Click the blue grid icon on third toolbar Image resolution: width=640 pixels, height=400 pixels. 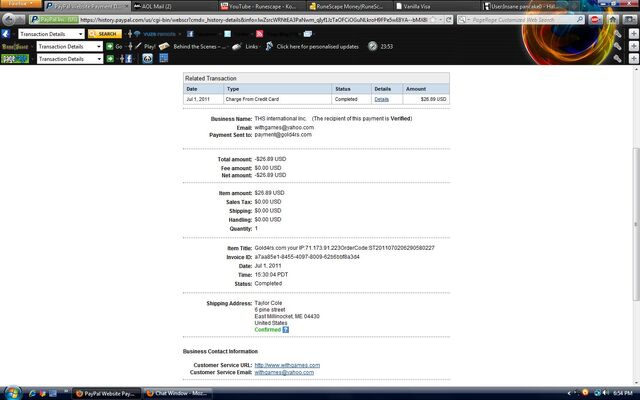point(164,58)
